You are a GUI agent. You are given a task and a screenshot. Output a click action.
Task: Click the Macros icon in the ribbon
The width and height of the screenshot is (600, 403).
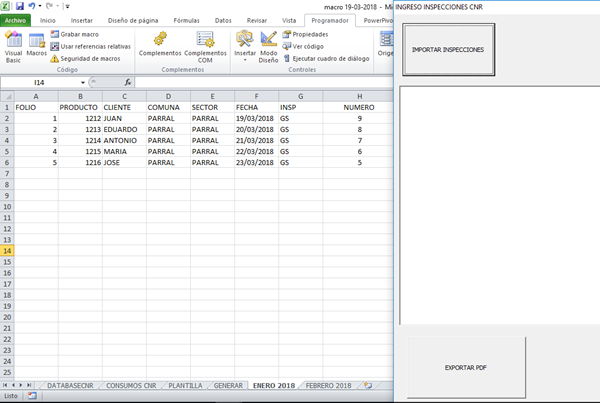[x=37, y=45]
